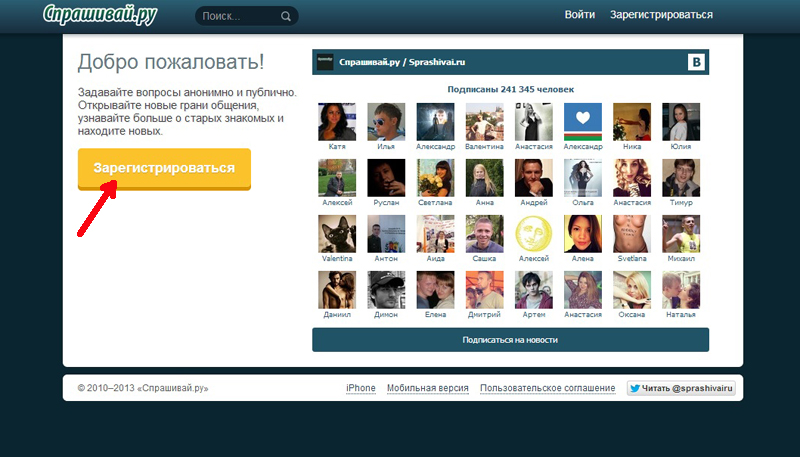Viewport: 800px width, 457px height.
Task: Open the Войти login link
Action: click(x=579, y=15)
